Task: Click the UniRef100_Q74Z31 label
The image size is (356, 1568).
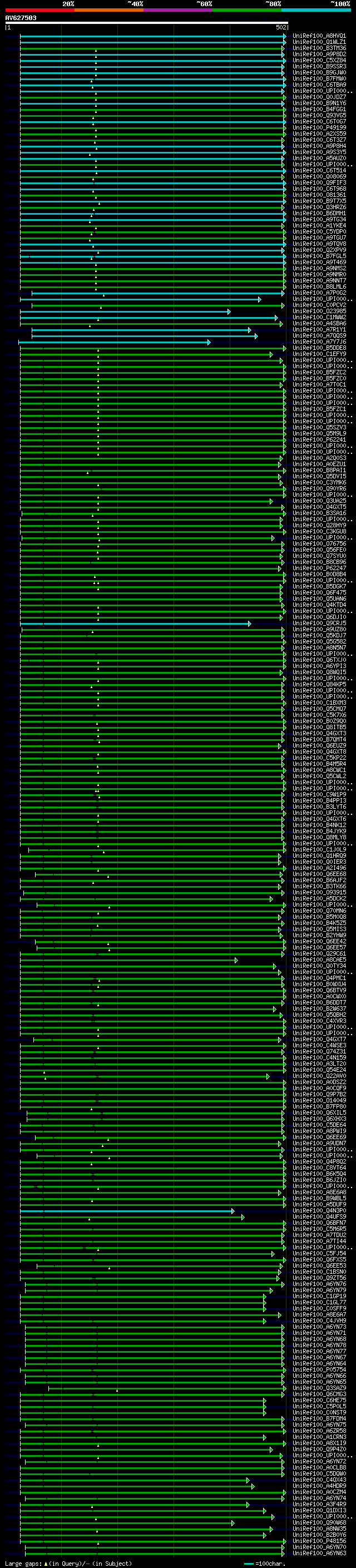Action: [319, 1051]
